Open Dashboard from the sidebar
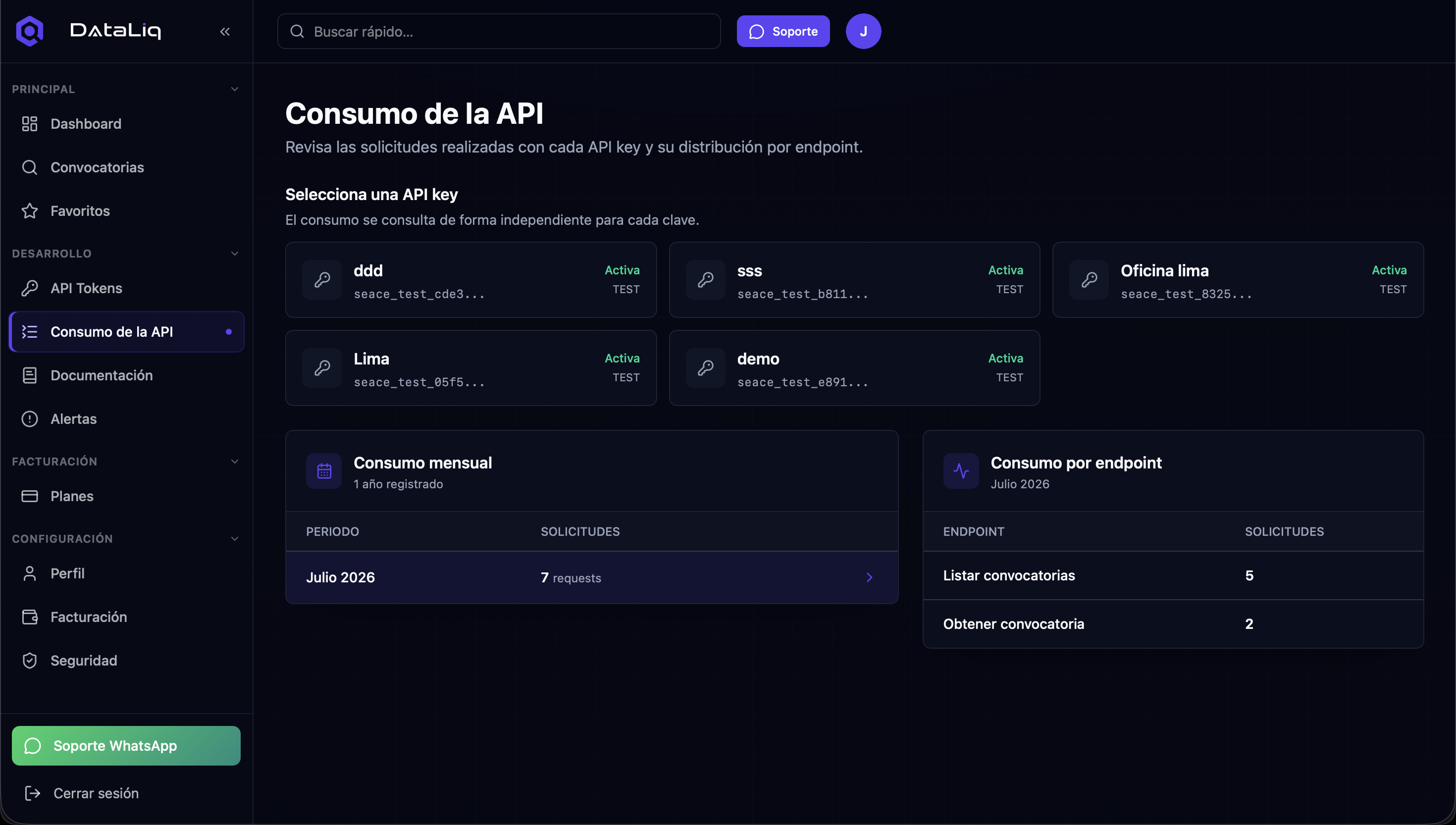The height and width of the screenshot is (825, 1456). [x=126, y=123]
